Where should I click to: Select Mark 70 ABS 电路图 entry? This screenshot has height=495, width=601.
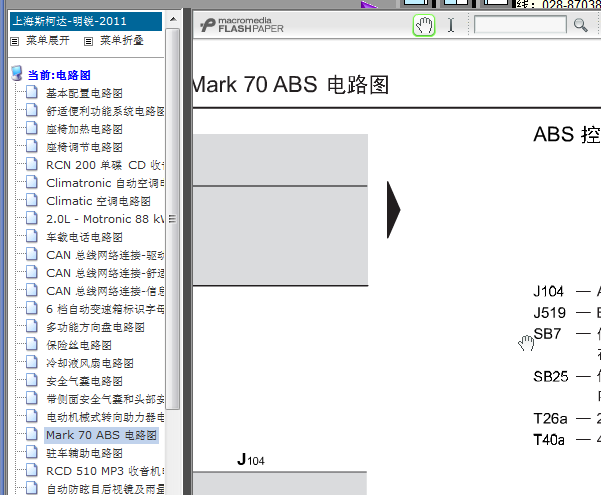[101, 436]
